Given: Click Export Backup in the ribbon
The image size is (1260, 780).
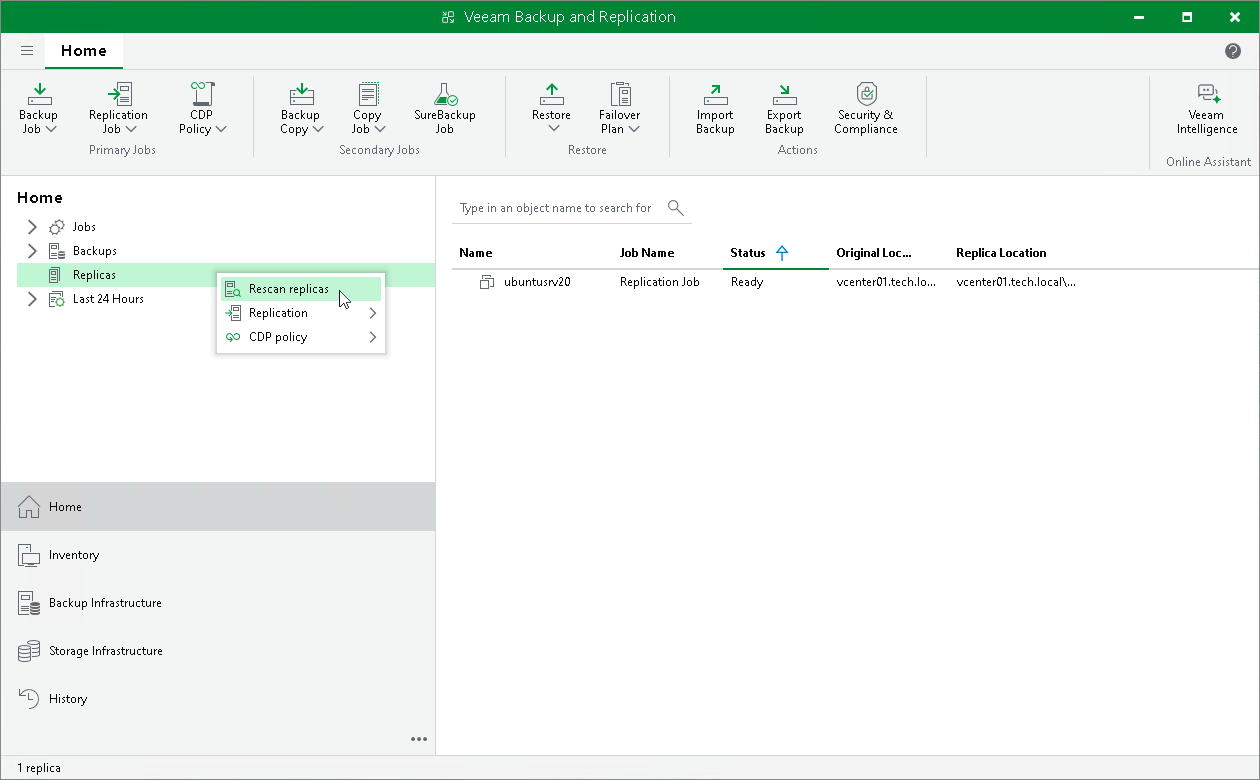Looking at the screenshot, I should pyautogui.click(x=784, y=109).
